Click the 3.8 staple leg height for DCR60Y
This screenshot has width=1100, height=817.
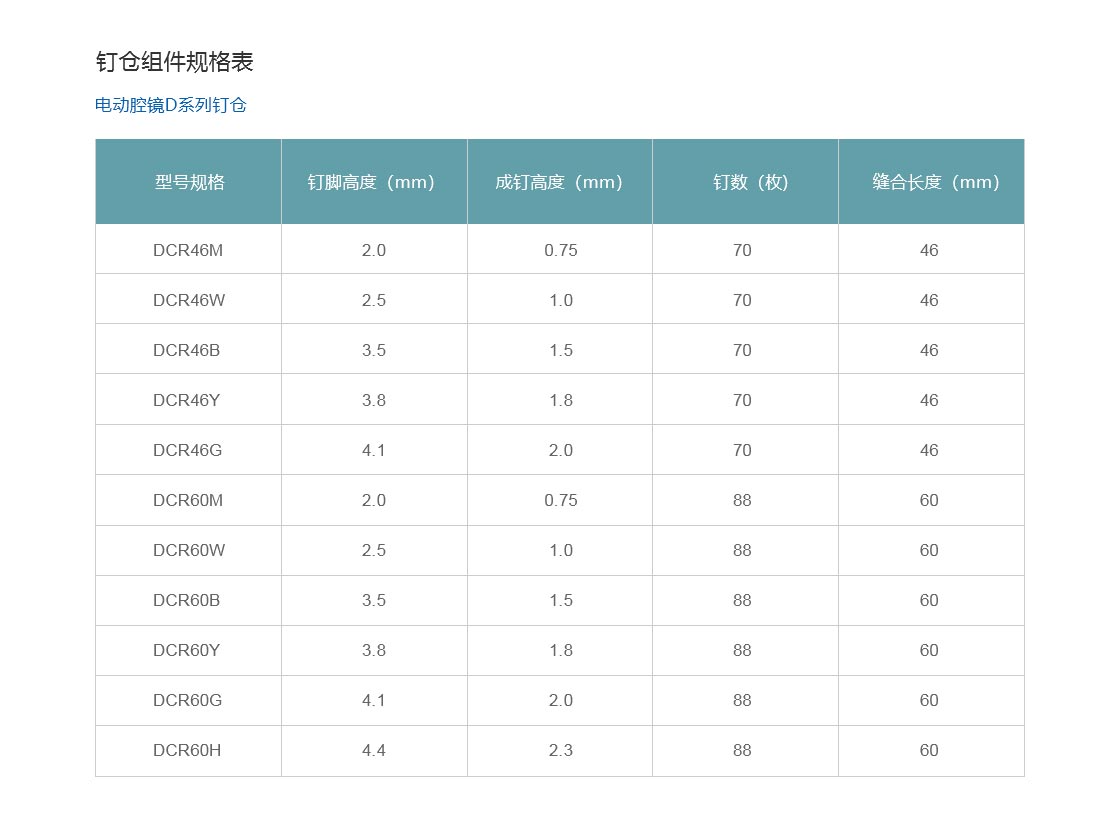tap(374, 650)
